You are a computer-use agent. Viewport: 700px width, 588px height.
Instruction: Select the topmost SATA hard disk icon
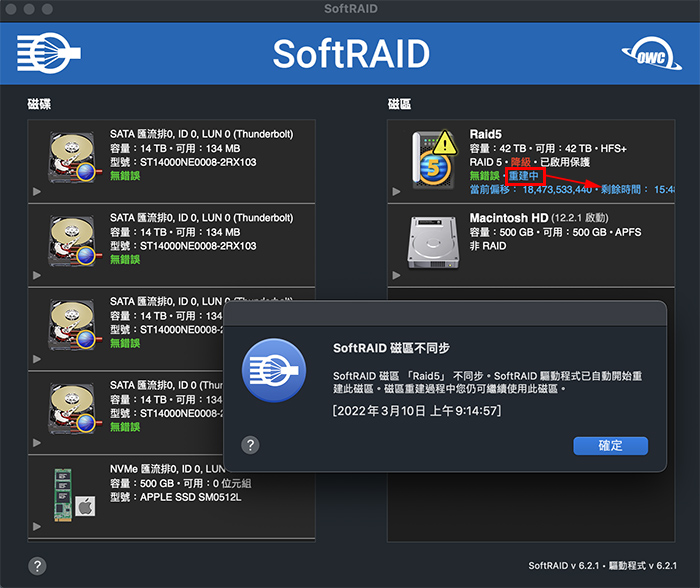coord(73,157)
